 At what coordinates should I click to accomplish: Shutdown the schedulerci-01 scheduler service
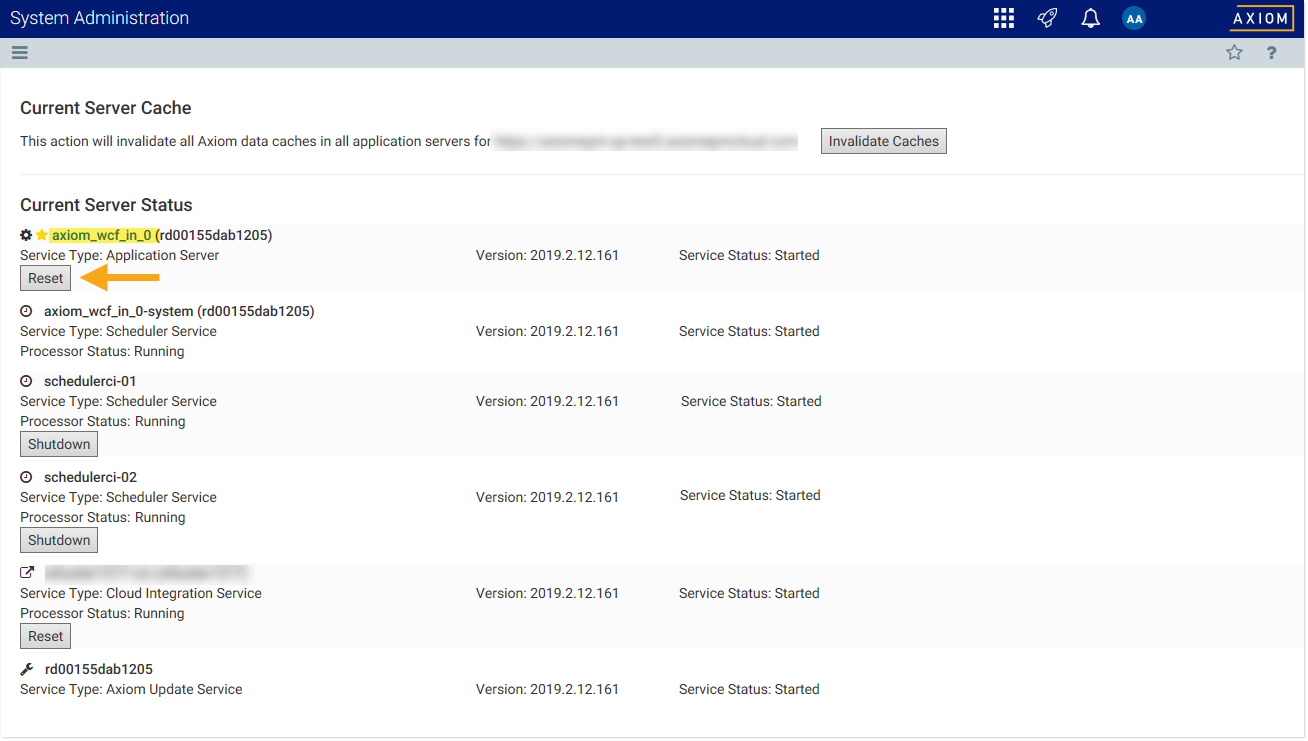pyautogui.click(x=59, y=444)
